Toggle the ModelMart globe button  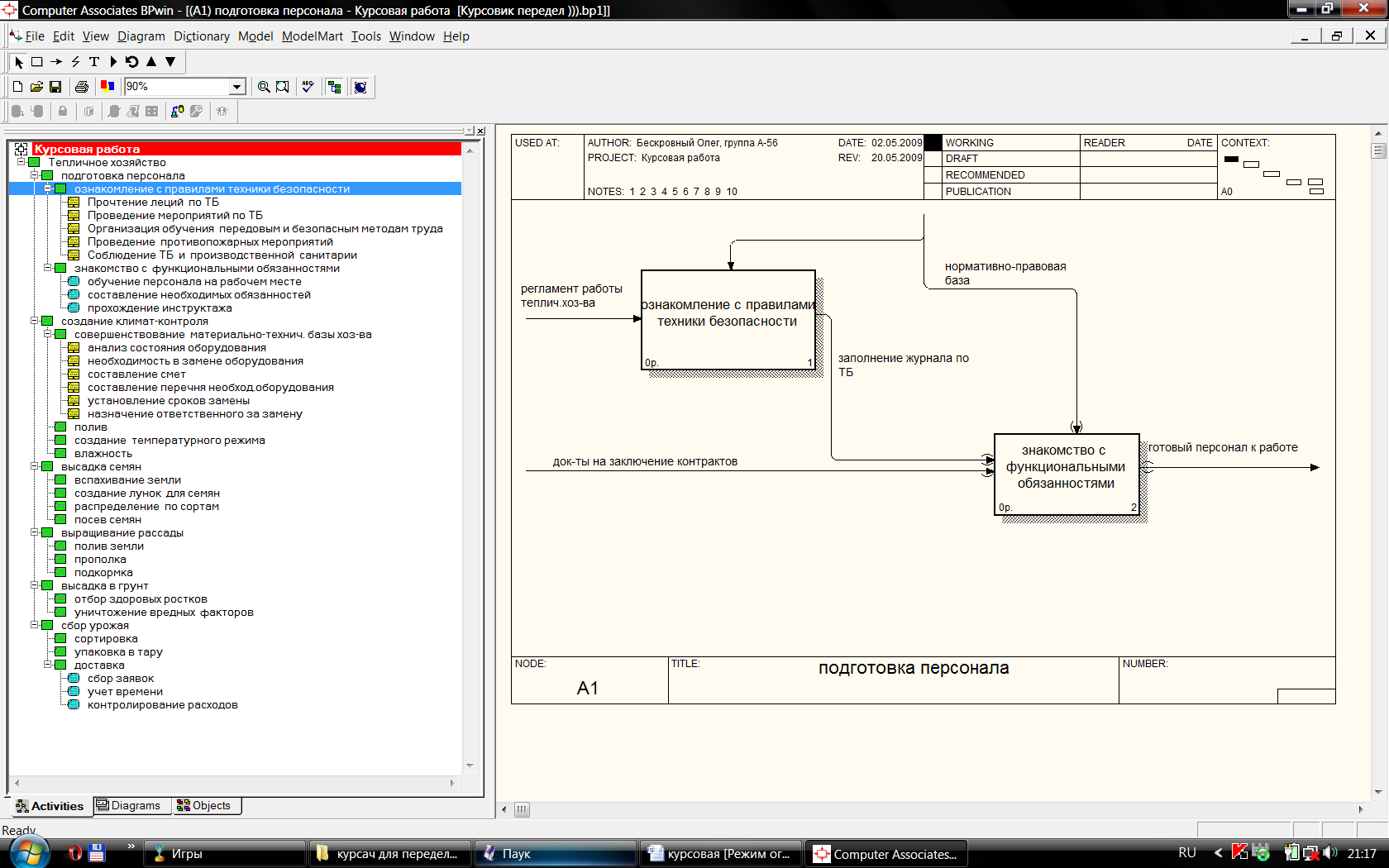[360, 87]
